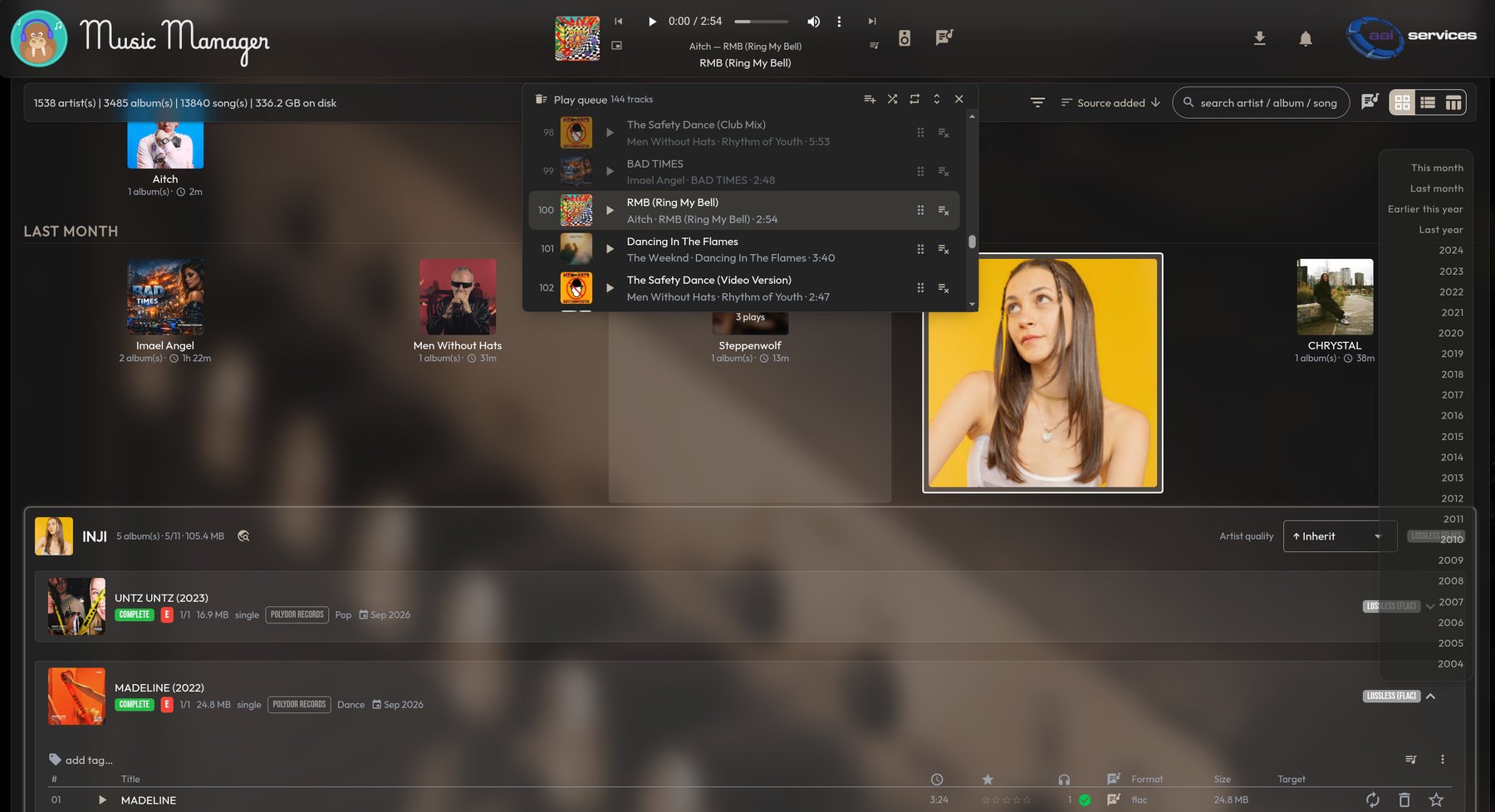Jump to year 2024
The width and height of the screenshot is (1495, 812).
pyautogui.click(x=1451, y=251)
